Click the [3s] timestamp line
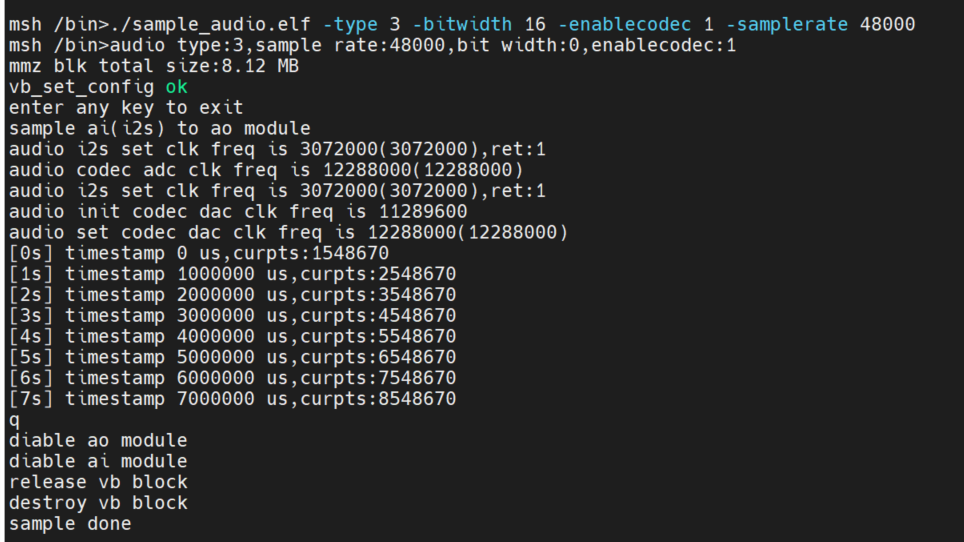This screenshot has width=964, height=542. pos(232,316)
